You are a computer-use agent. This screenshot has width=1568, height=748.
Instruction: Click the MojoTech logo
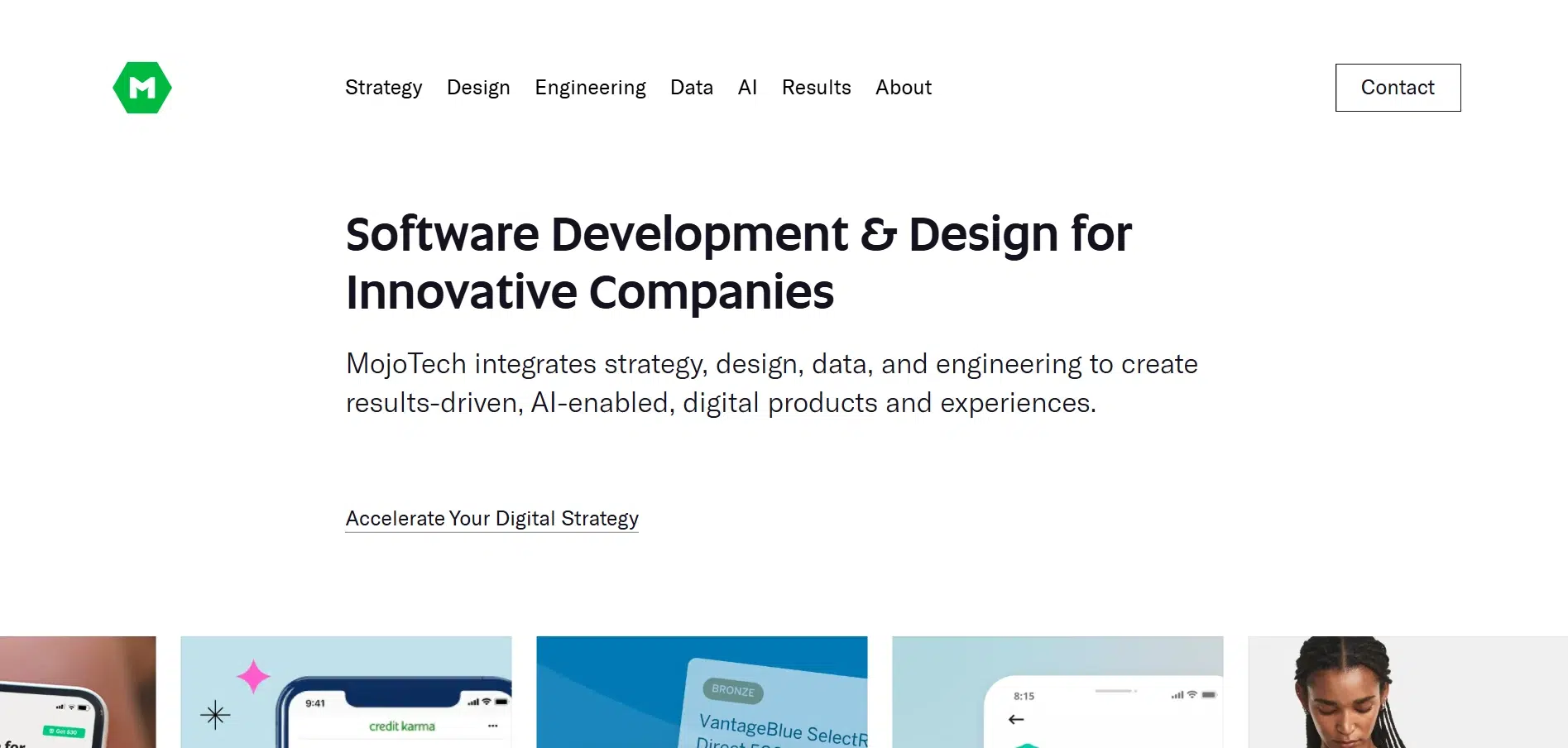coord(141,86)
